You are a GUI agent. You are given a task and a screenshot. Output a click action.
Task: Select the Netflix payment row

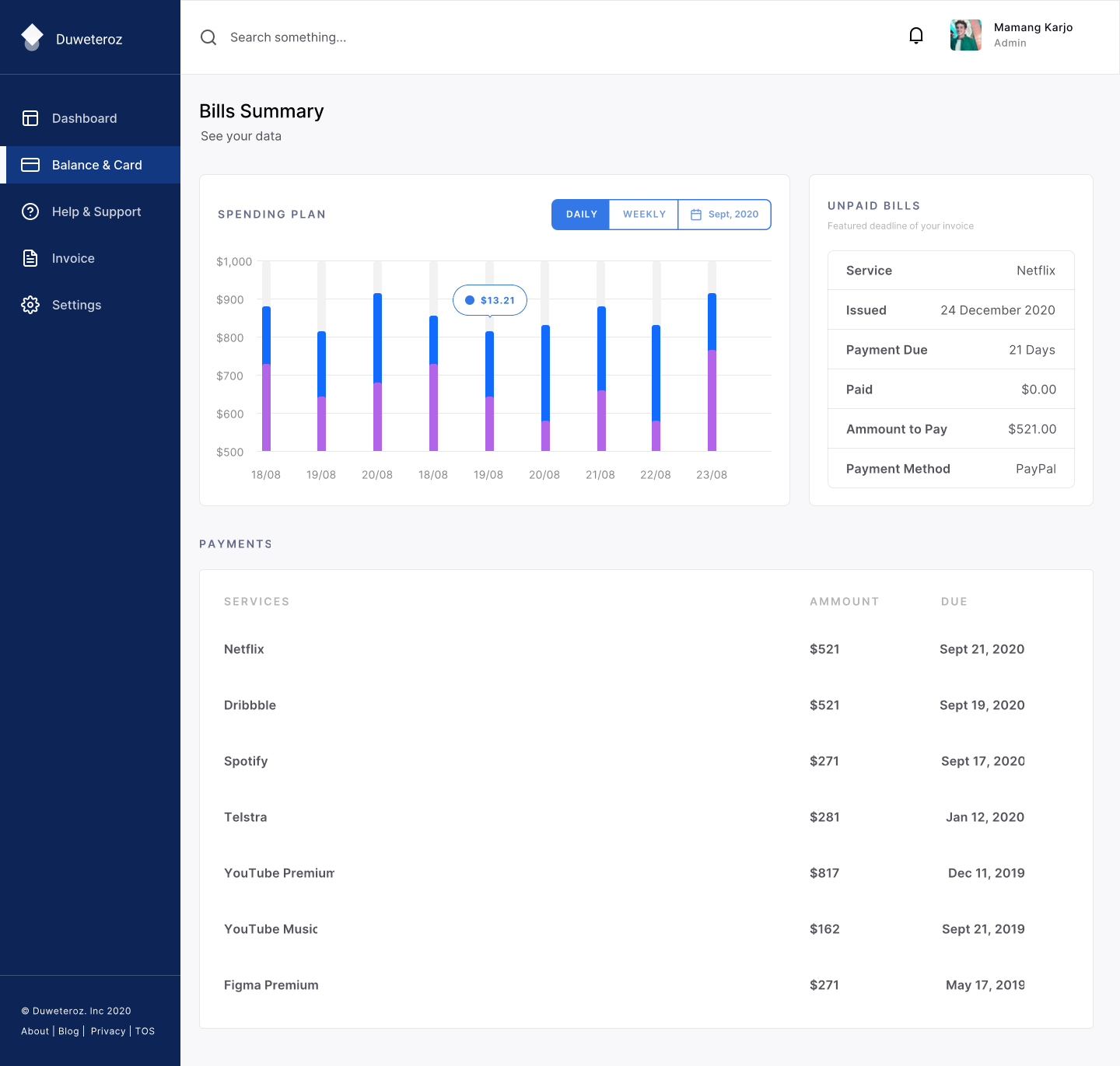click(646, 649)
